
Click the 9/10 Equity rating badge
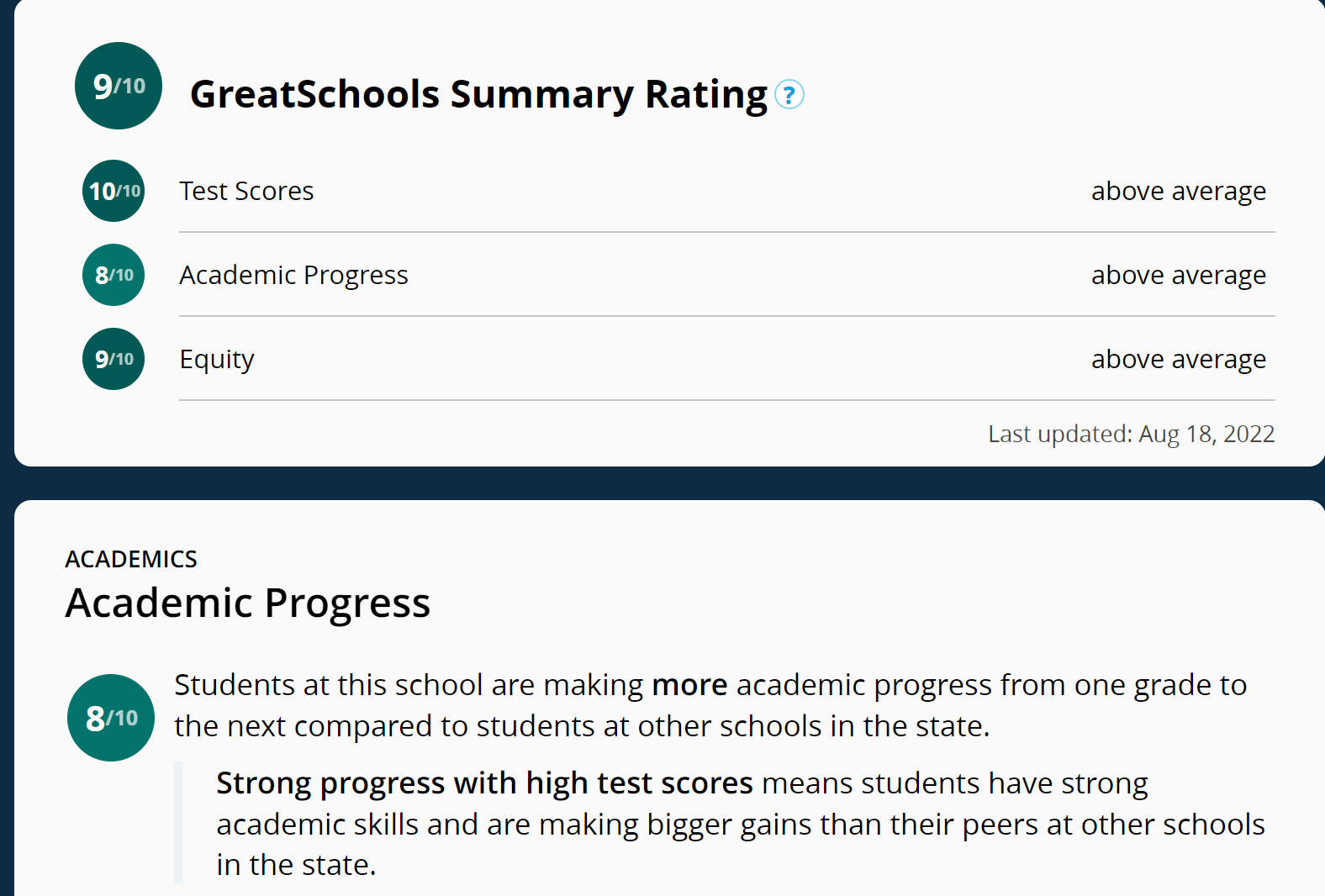pyautogui.click(x=113, y=359)
